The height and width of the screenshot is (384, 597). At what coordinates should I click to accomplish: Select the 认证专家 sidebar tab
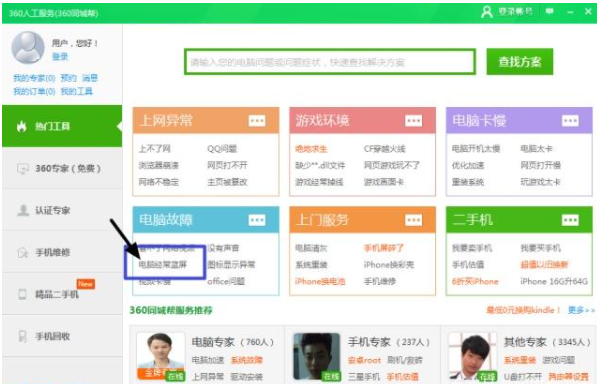pyautogui.click(x=62, y=210)
